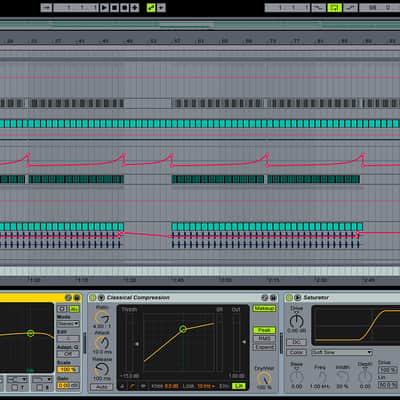This screenshot has width=400, height=400.
Task: Turn off the Classical Compression device activator
Action: tap(93, 297)
